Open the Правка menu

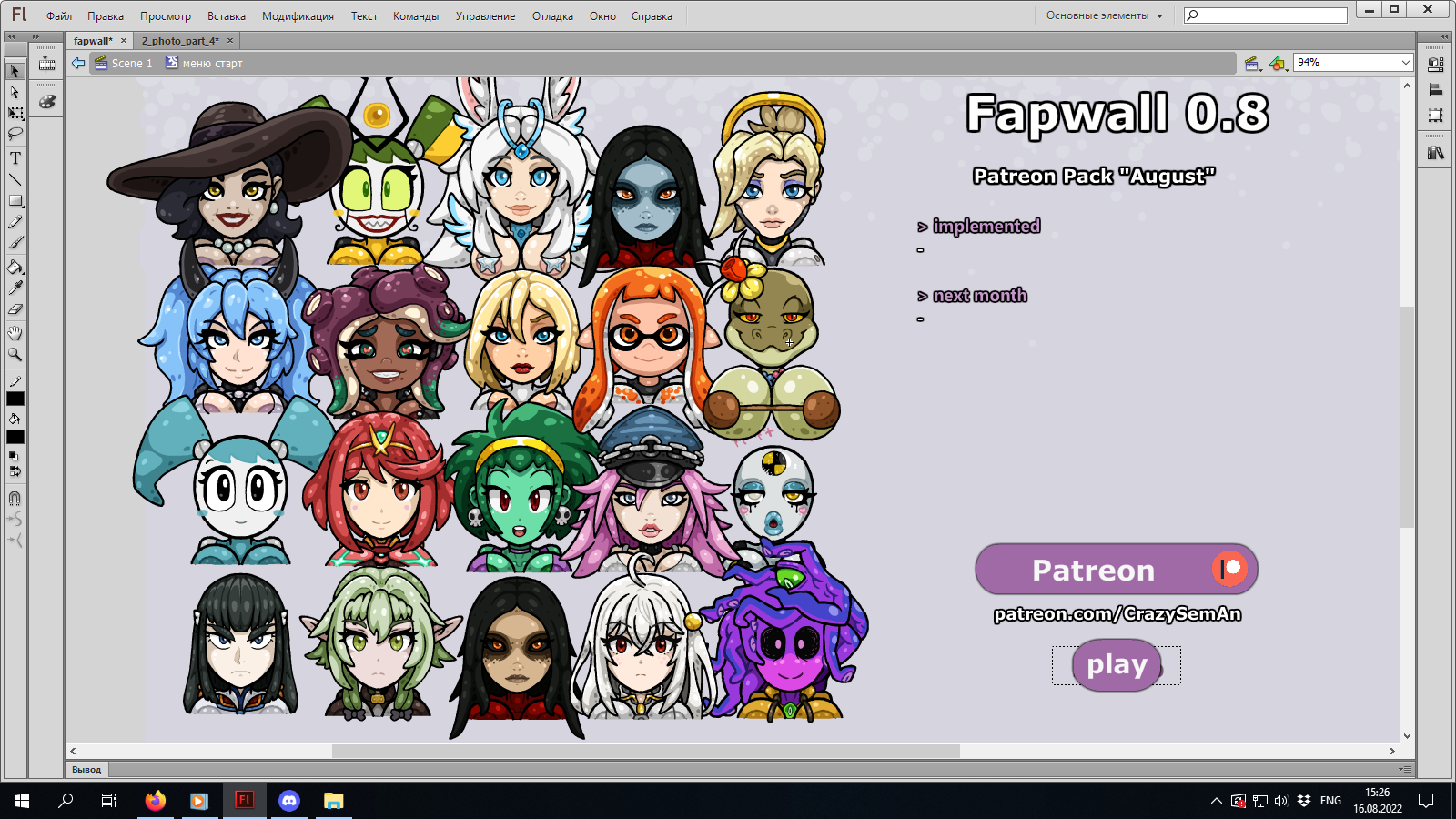pos(106,16)
